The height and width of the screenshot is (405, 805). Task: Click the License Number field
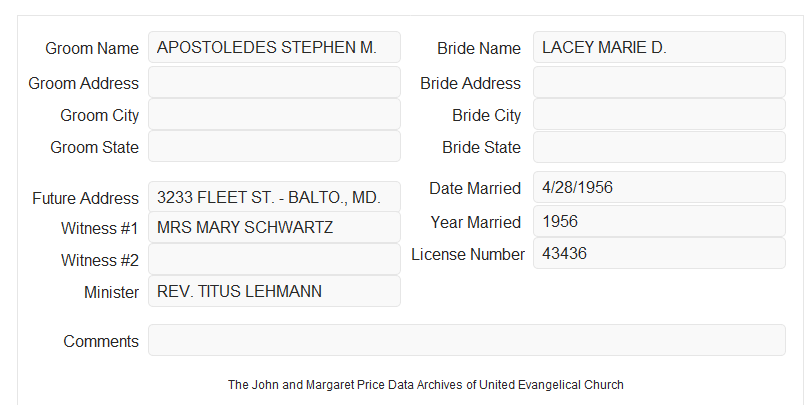(x=659, y=253)
